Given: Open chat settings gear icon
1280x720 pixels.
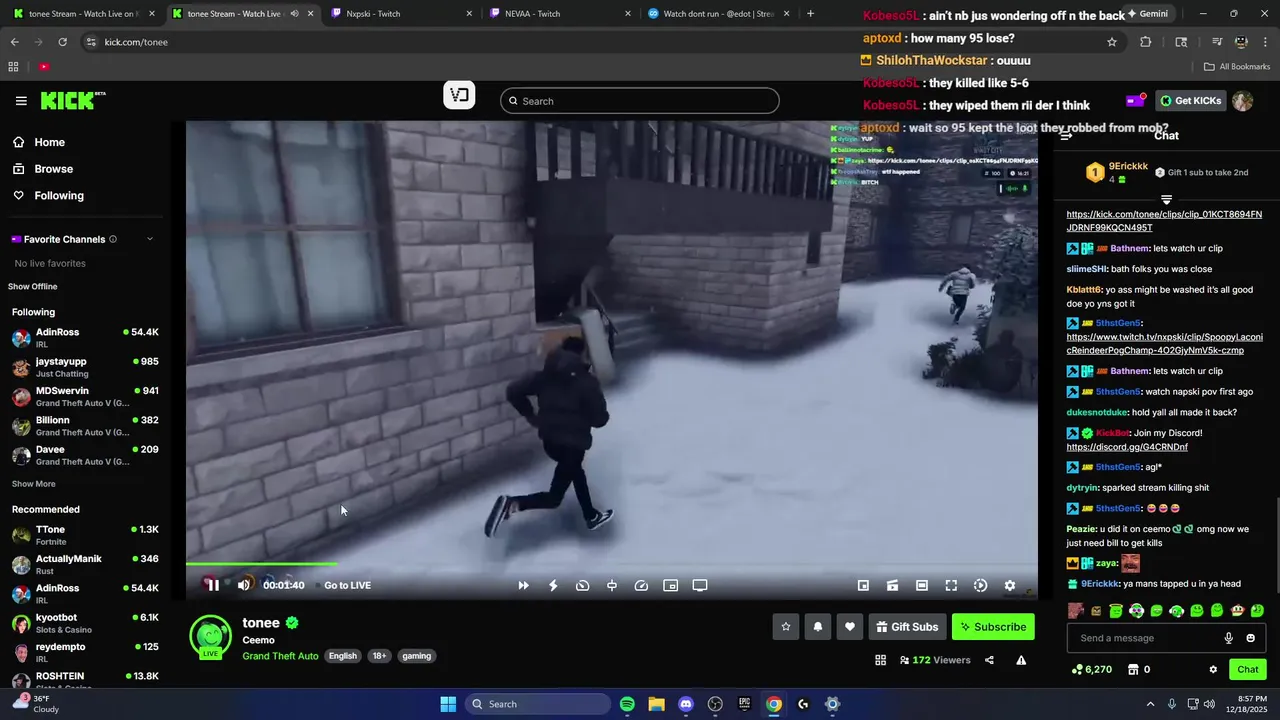Looking at the screenshot, I should (x=1213, y=670).
